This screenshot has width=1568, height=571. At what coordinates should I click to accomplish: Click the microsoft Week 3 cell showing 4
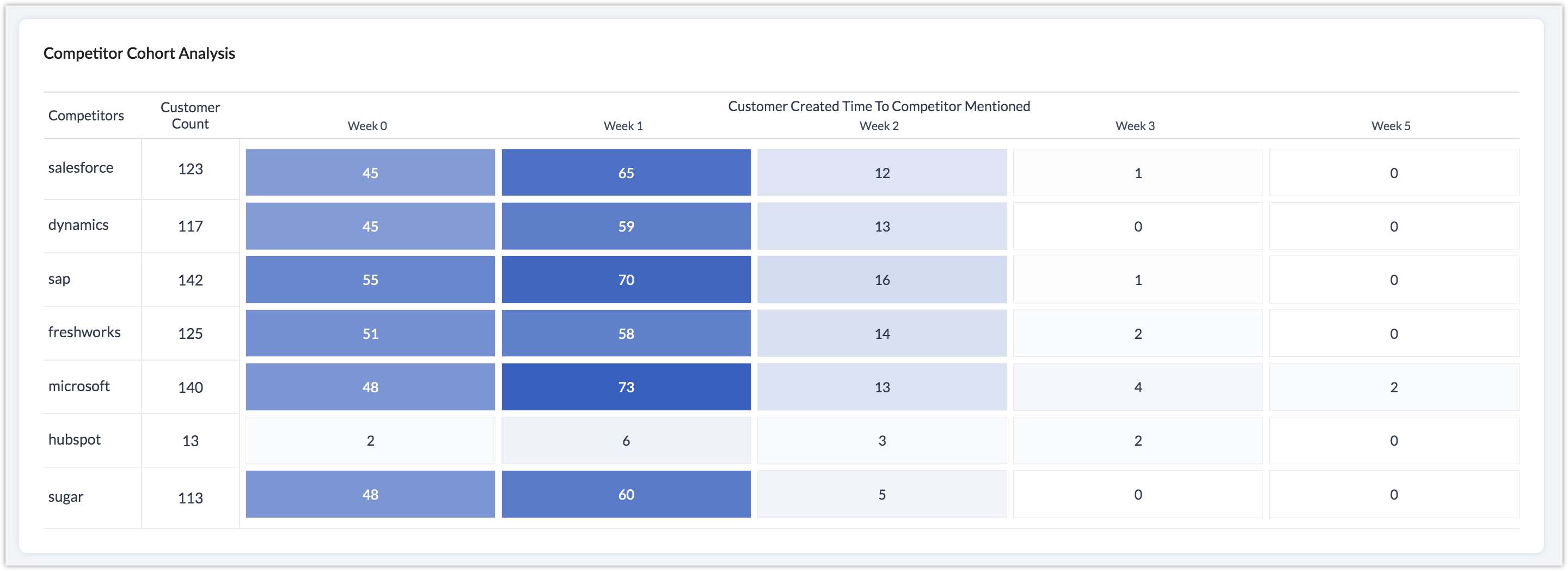pyautogui.click(x=1138, y=387)
